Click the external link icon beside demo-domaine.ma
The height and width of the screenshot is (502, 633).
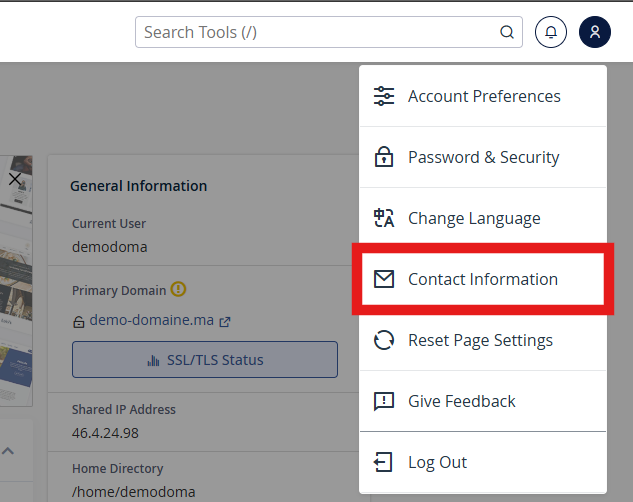225,322
